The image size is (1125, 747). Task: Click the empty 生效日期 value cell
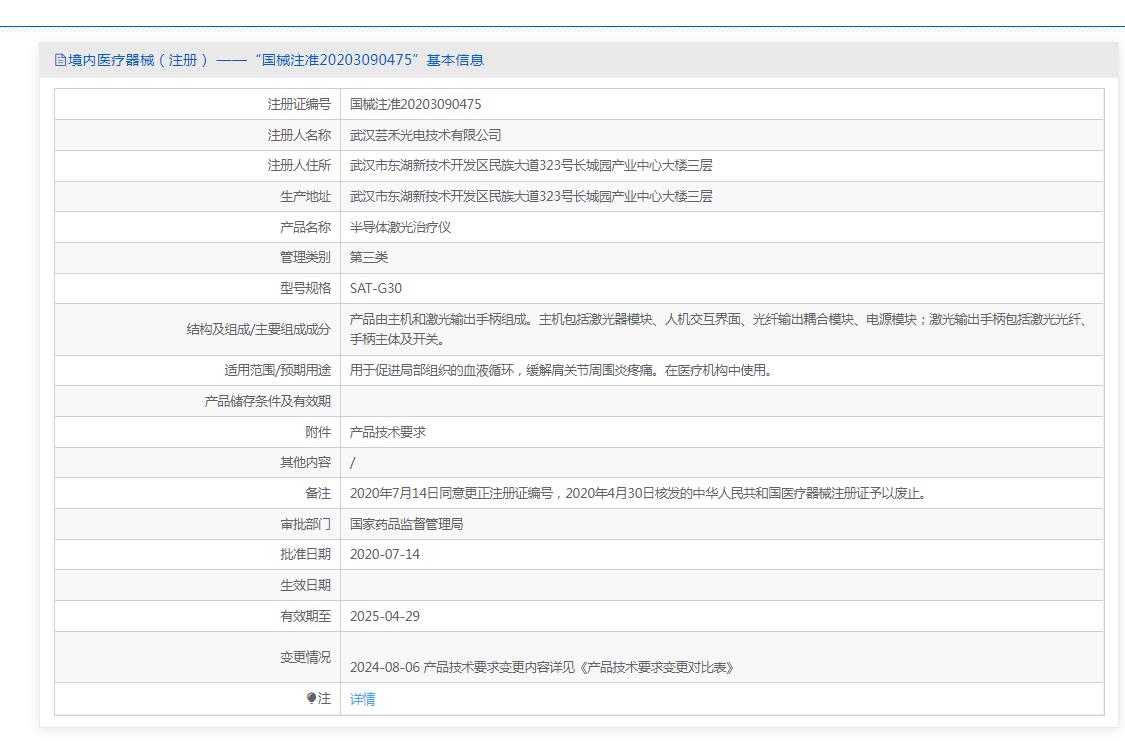click(721, 585)
